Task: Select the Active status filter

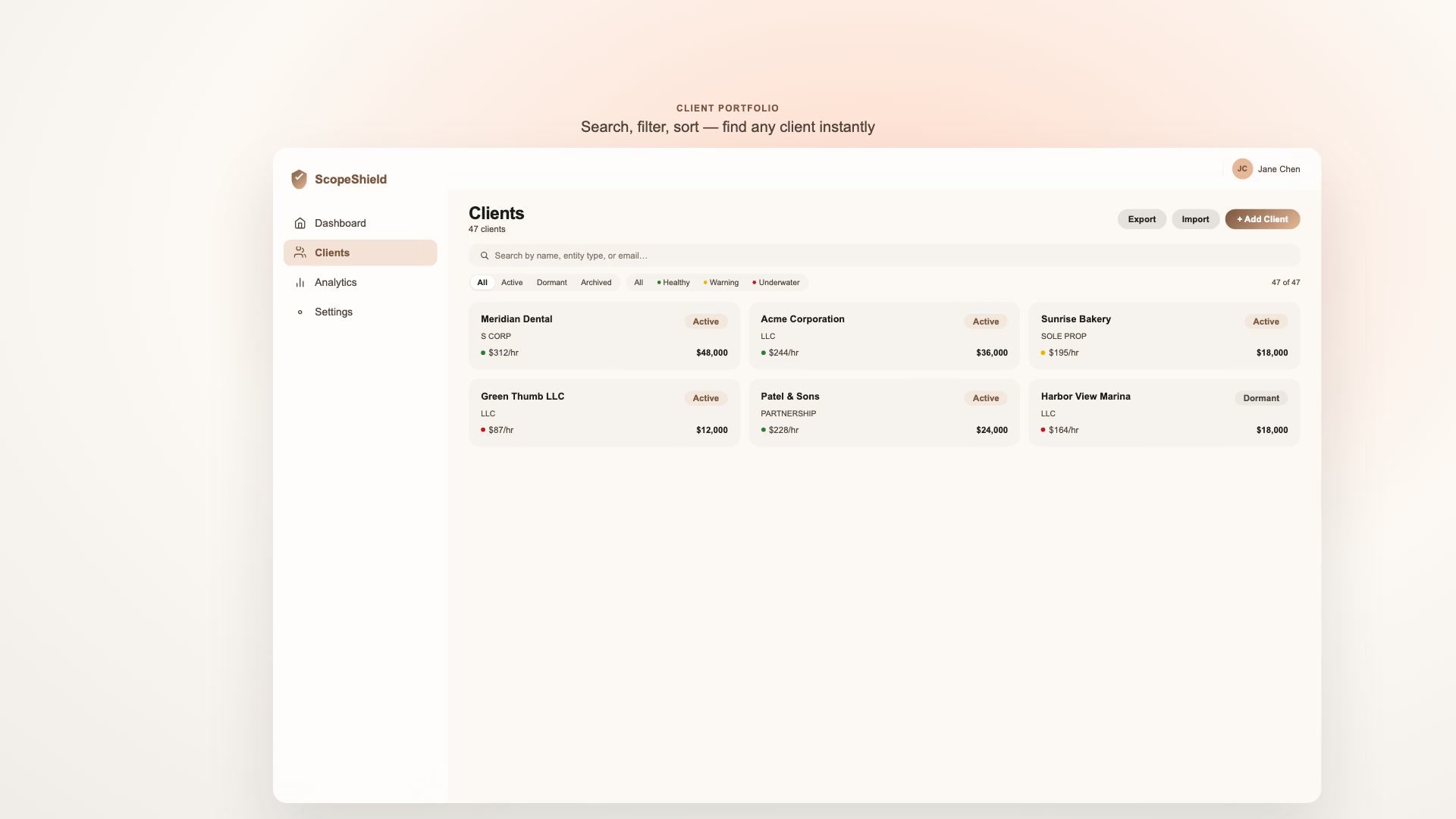Action: click(x=511, y=283)
